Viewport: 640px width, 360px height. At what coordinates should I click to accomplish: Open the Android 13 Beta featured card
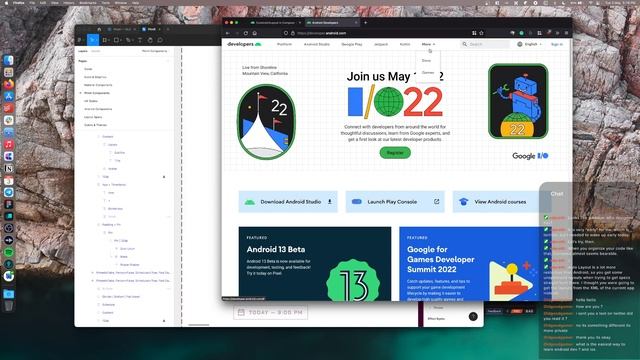click(x=315, y=264)
